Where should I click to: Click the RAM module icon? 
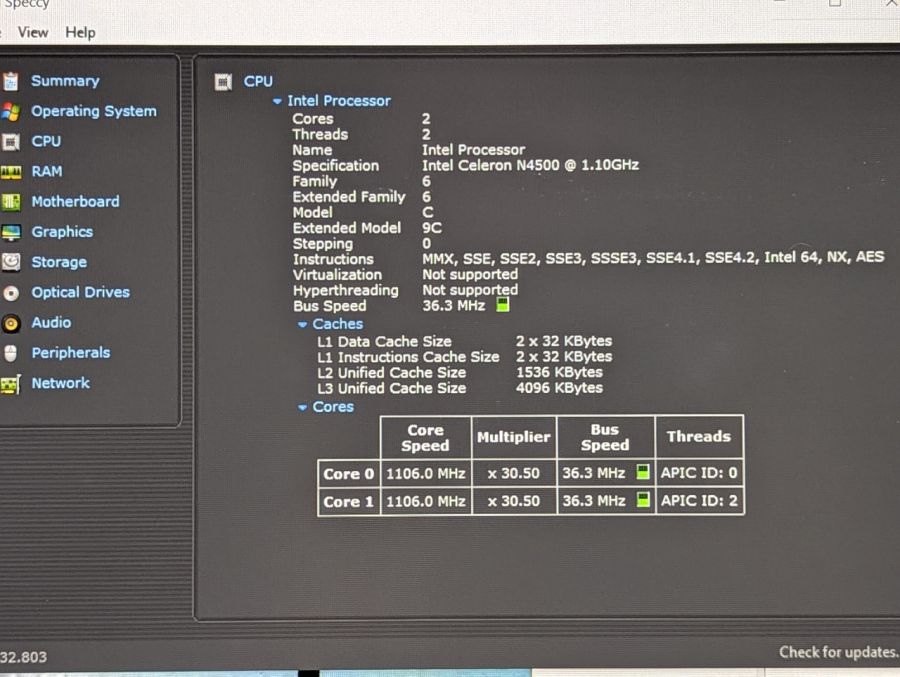(10, 172)
